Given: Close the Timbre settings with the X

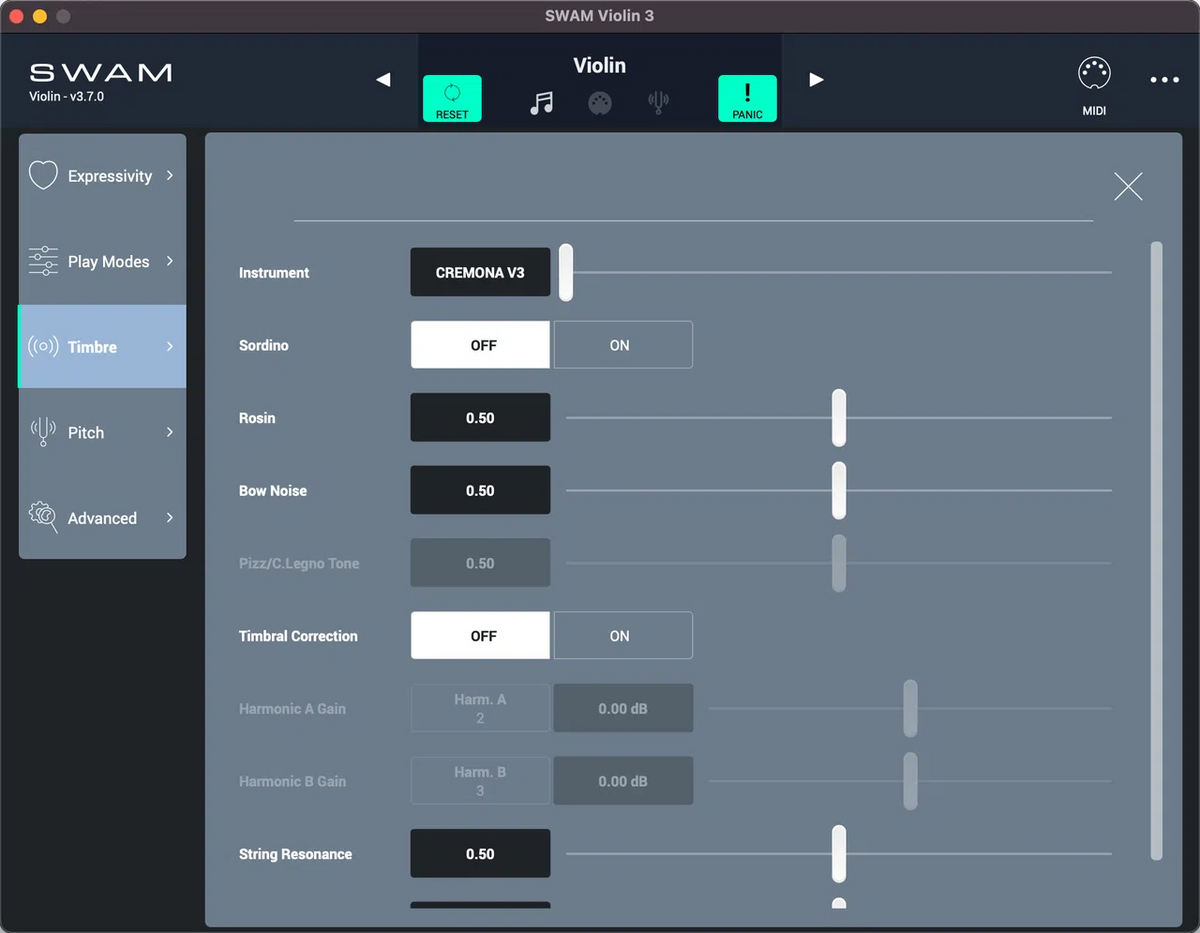Looking at the screenshot, I should [1128, 186].
